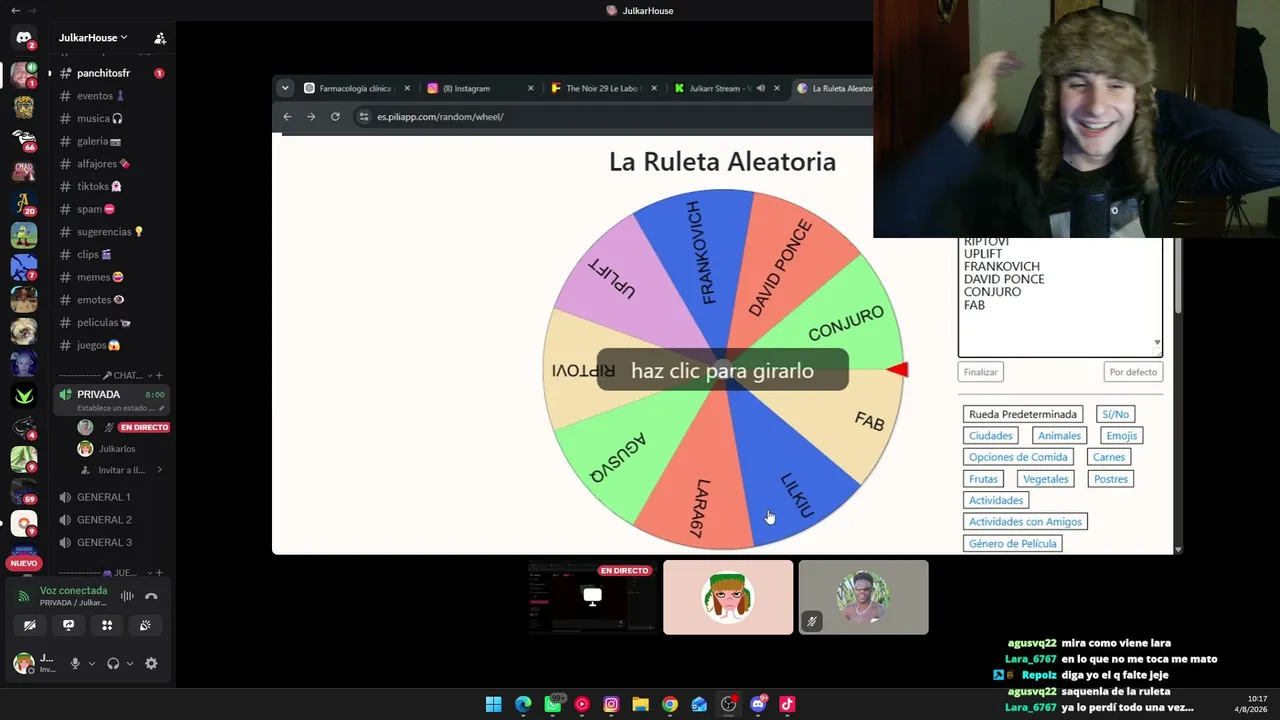The height and width of the screenshot is (720, 1280).
Task: Mute audio on Julkarr Stream tab
Action: point(761,88)
